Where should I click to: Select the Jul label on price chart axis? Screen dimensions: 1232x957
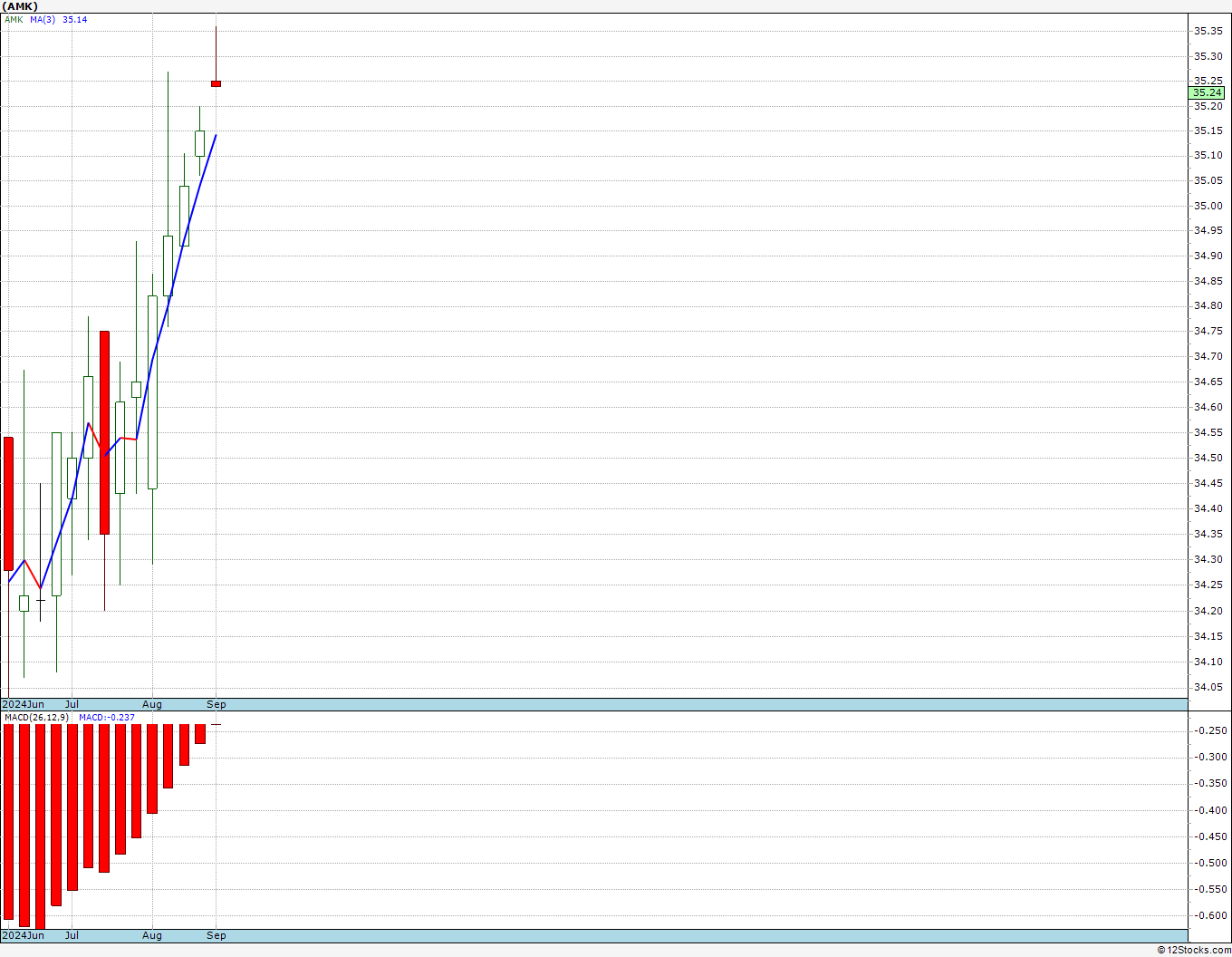point(72,704)
